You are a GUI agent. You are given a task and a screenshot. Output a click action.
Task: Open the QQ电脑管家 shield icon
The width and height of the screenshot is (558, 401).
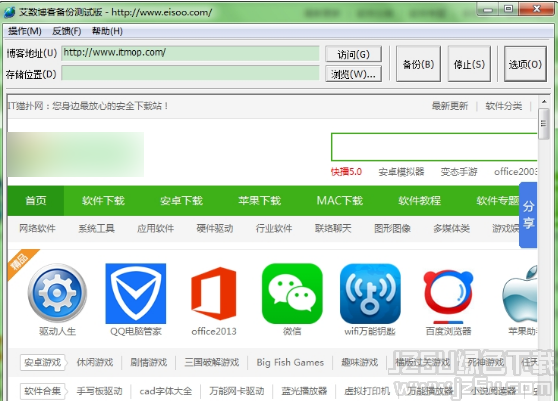(136, 293)
